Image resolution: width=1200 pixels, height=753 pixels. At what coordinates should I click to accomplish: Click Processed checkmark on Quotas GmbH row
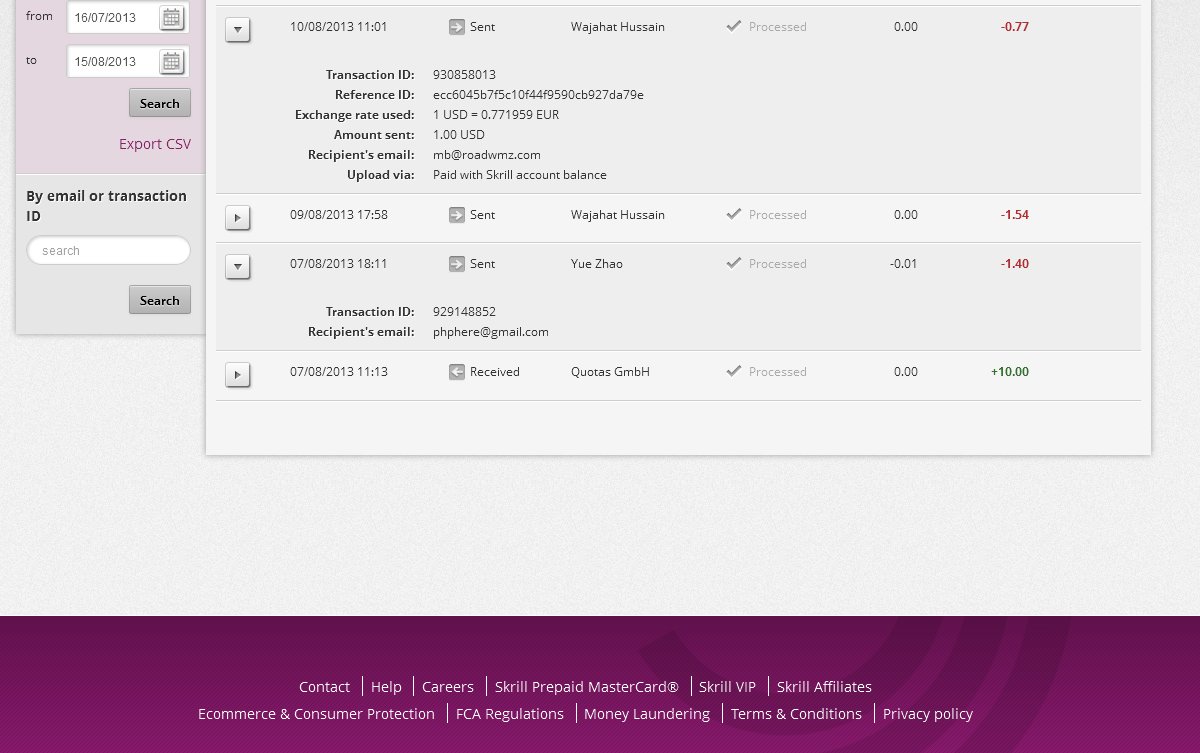[734, 371]
